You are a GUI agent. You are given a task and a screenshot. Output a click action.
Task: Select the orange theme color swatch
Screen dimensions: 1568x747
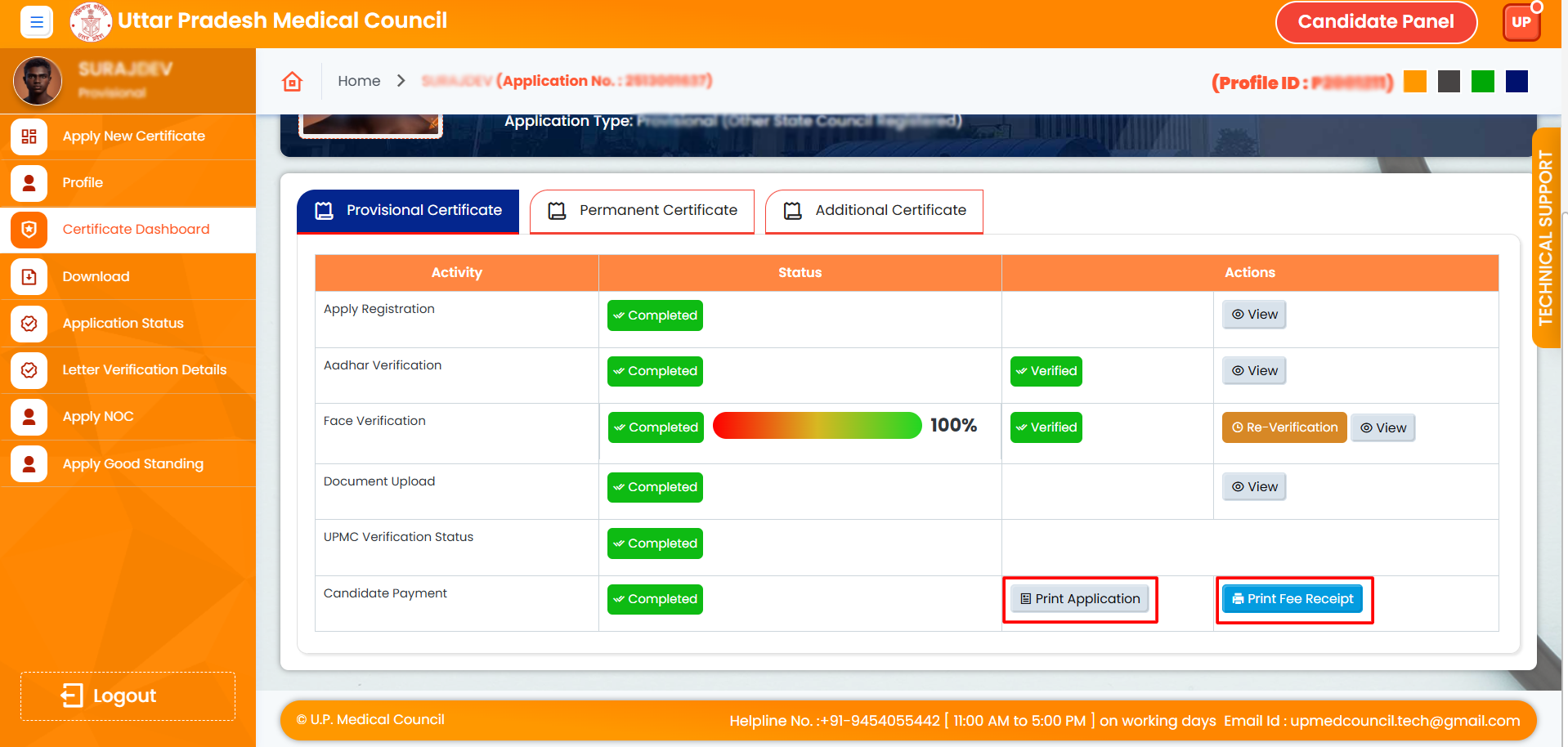tap(1414, 82)
